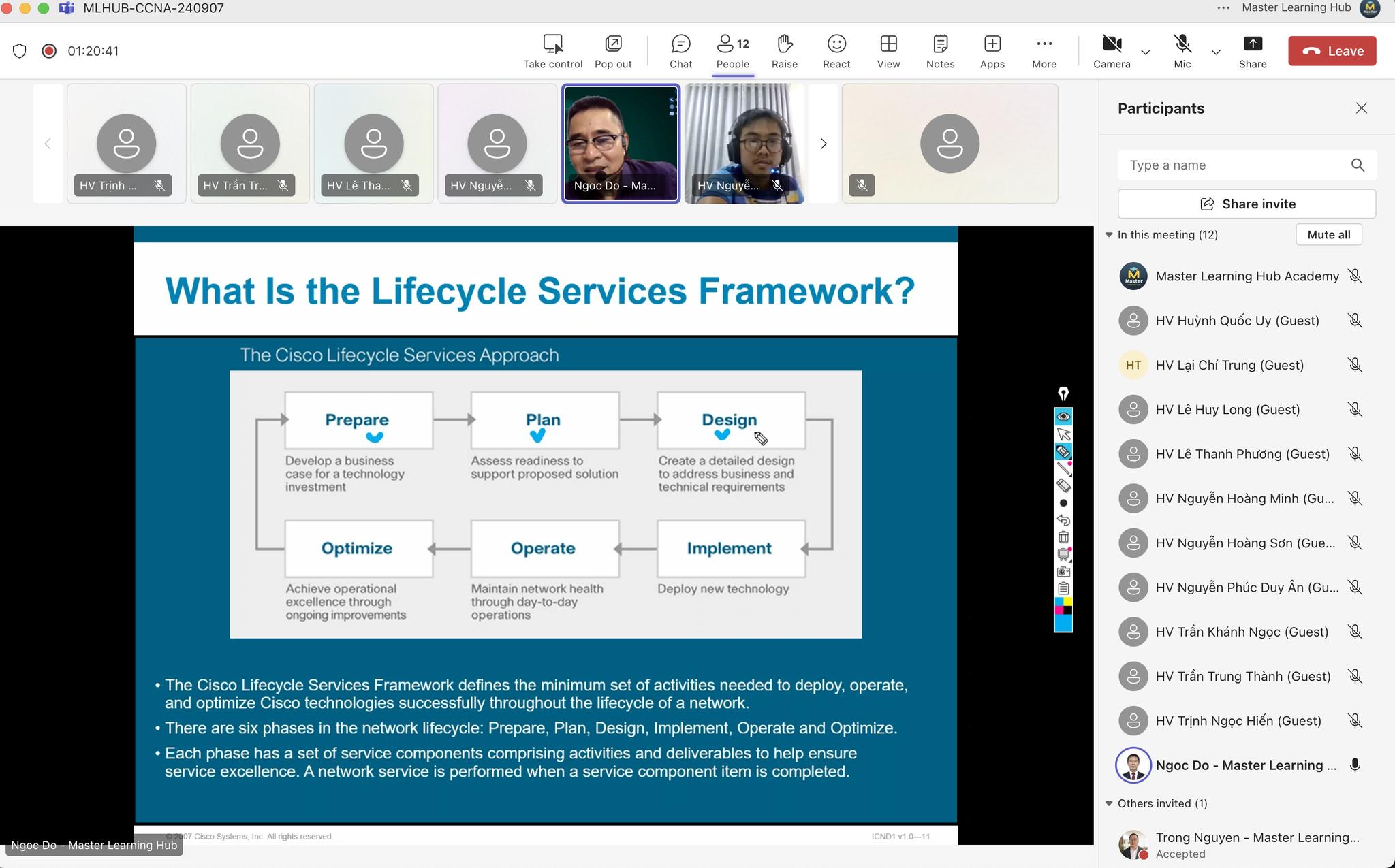Open the View layout options
1395x868 pixels.
tap(888, 51)
